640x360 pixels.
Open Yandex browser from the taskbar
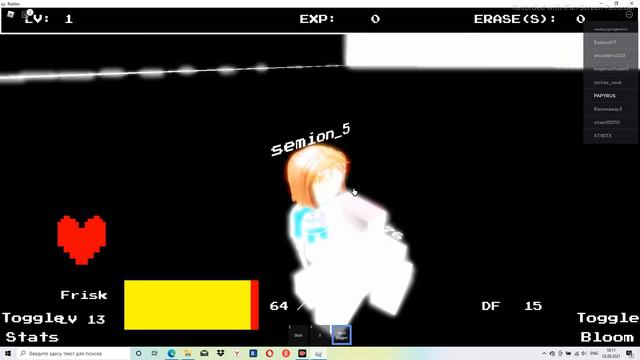pyautogui.click(x=237, y=353)
